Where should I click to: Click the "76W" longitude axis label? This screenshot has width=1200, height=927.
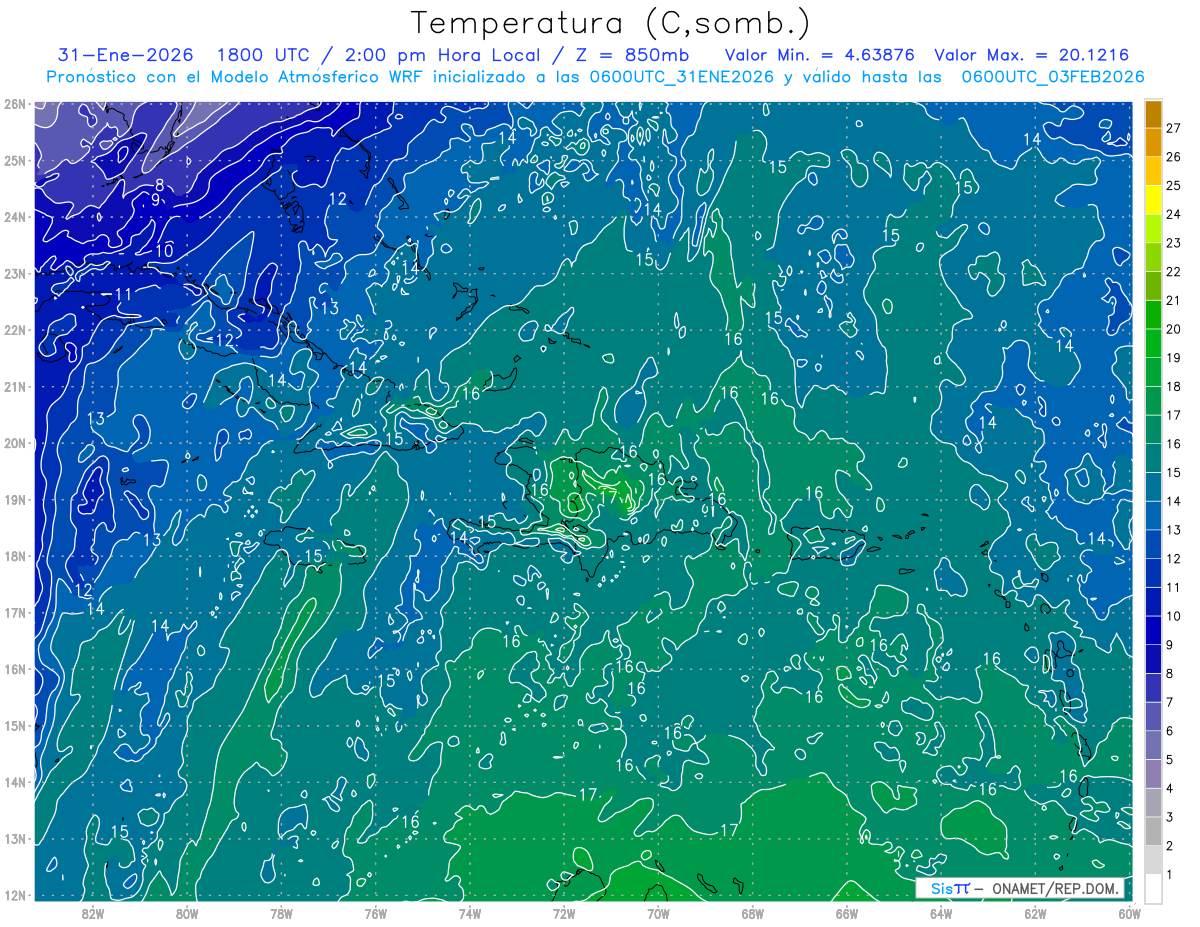375,912
